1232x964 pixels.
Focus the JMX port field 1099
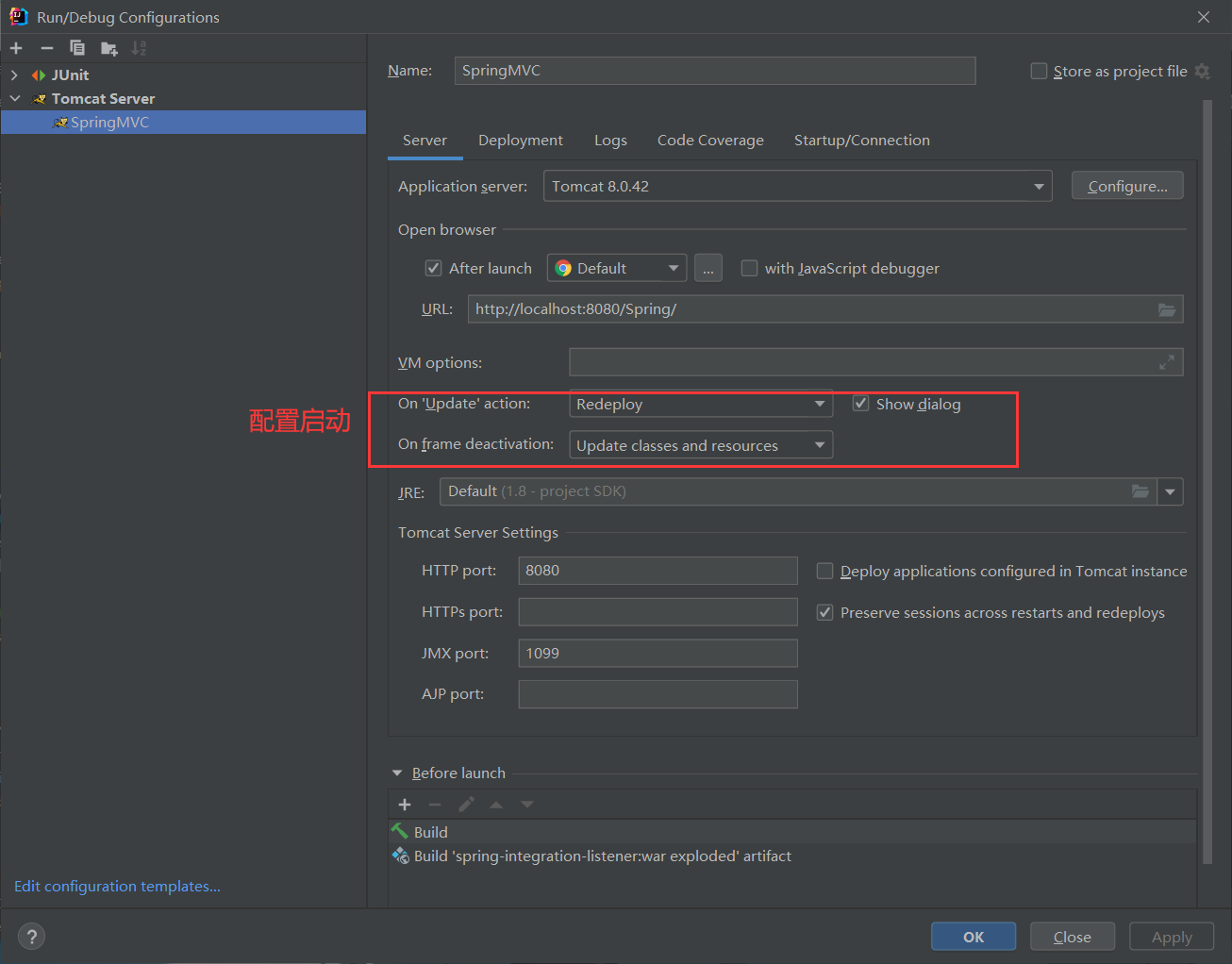click(658, 653)
